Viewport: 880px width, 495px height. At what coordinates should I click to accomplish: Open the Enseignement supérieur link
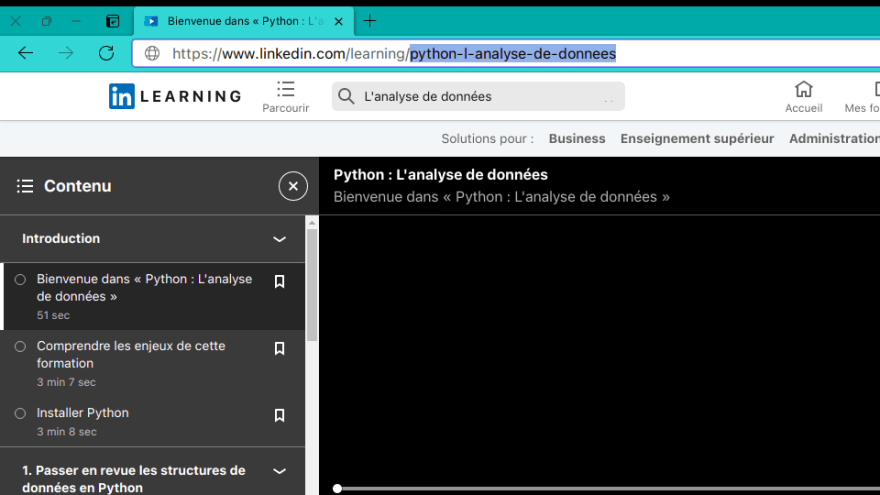697,139
